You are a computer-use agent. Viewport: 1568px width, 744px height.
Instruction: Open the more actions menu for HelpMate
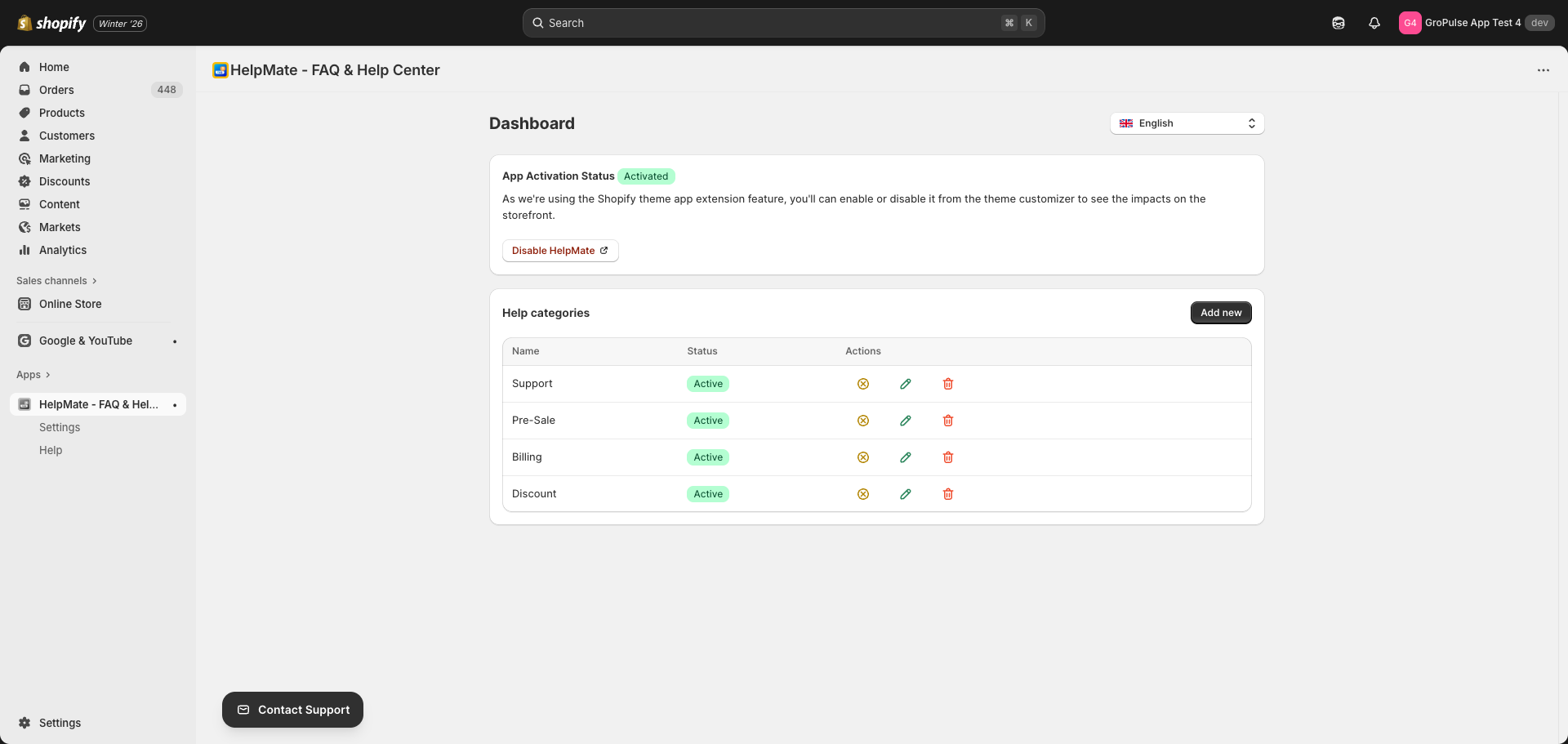pos(1543,70)
